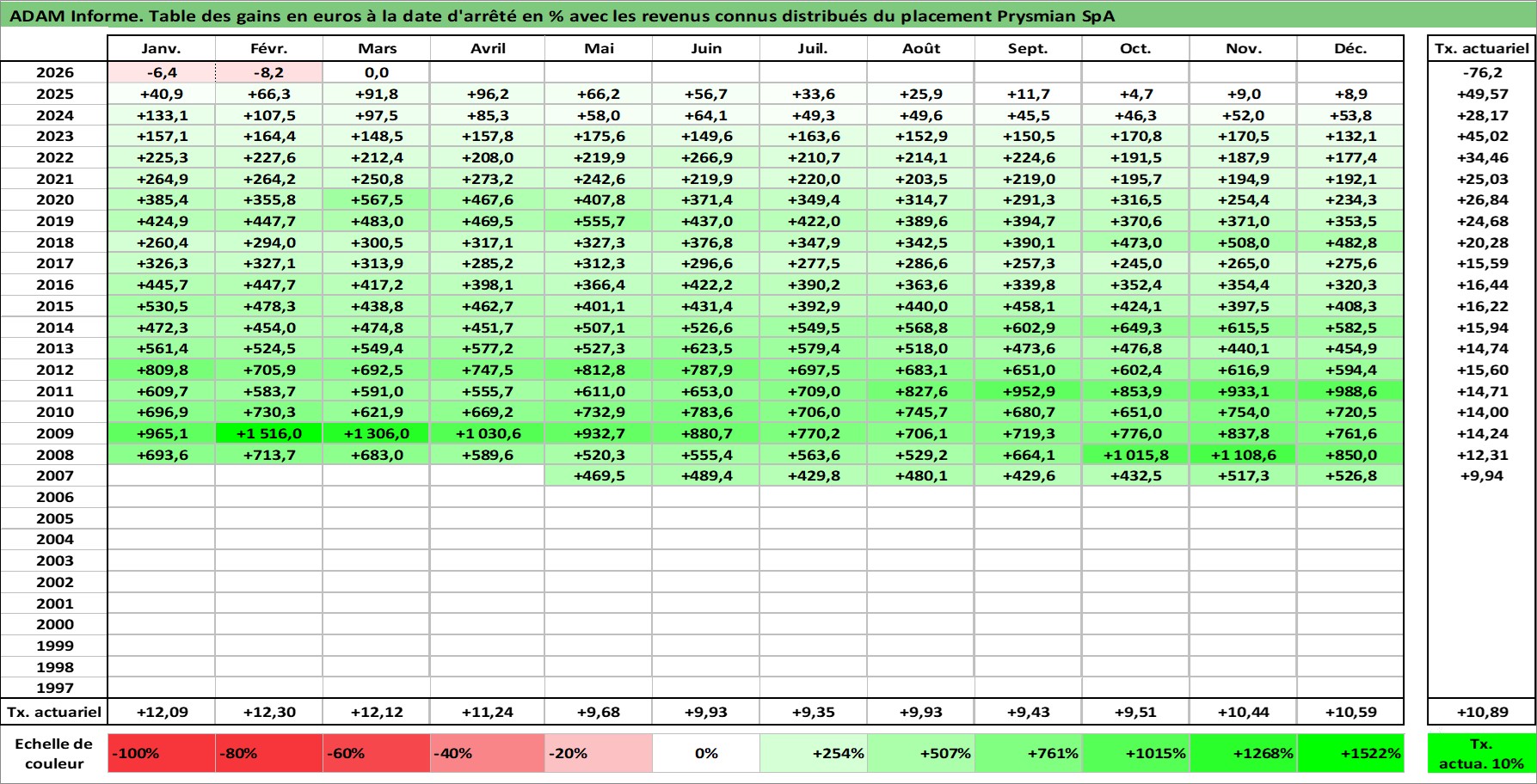Select the 2009 row label
The width and height of the screenshot is (1537, 784).
click(x=54, y=433)
